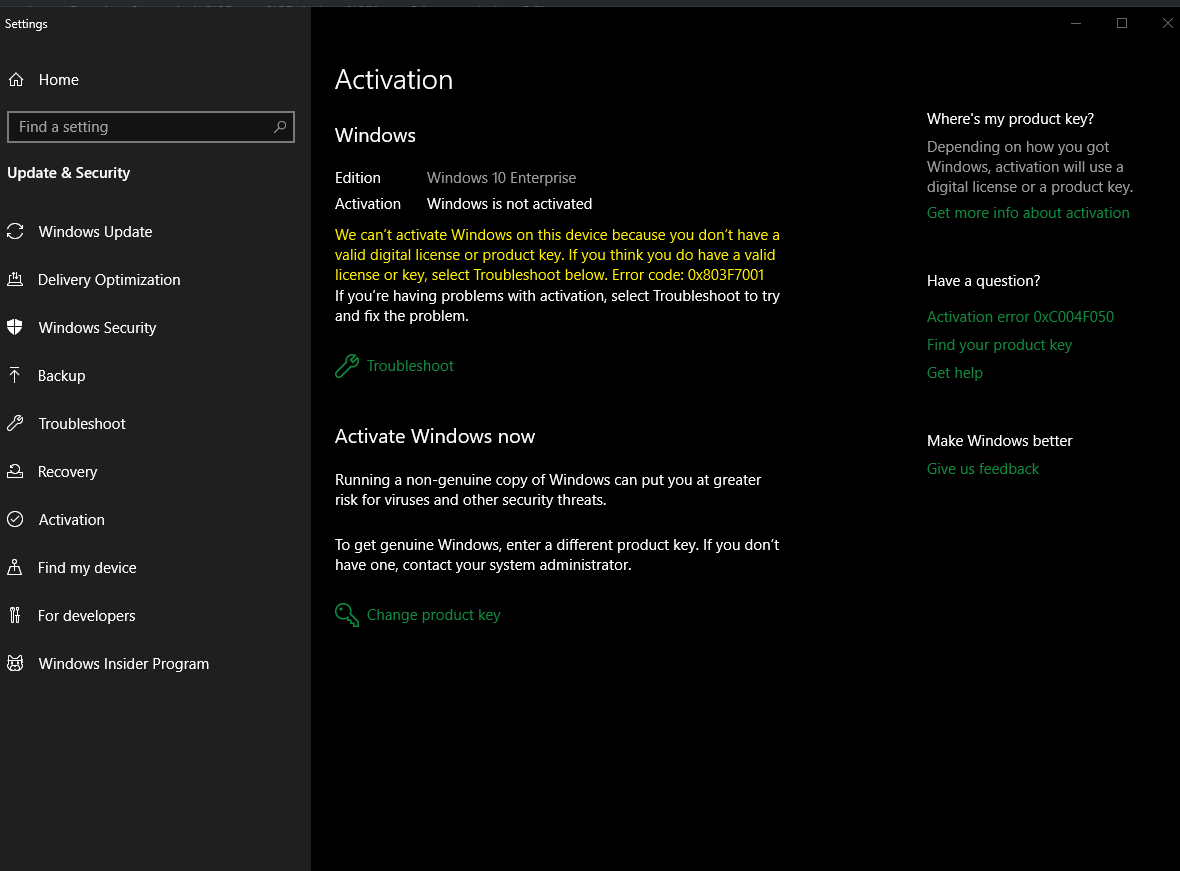Maximize the Settings window
The height and width of the screenshot is (871, 1180).
[1122, 23]
